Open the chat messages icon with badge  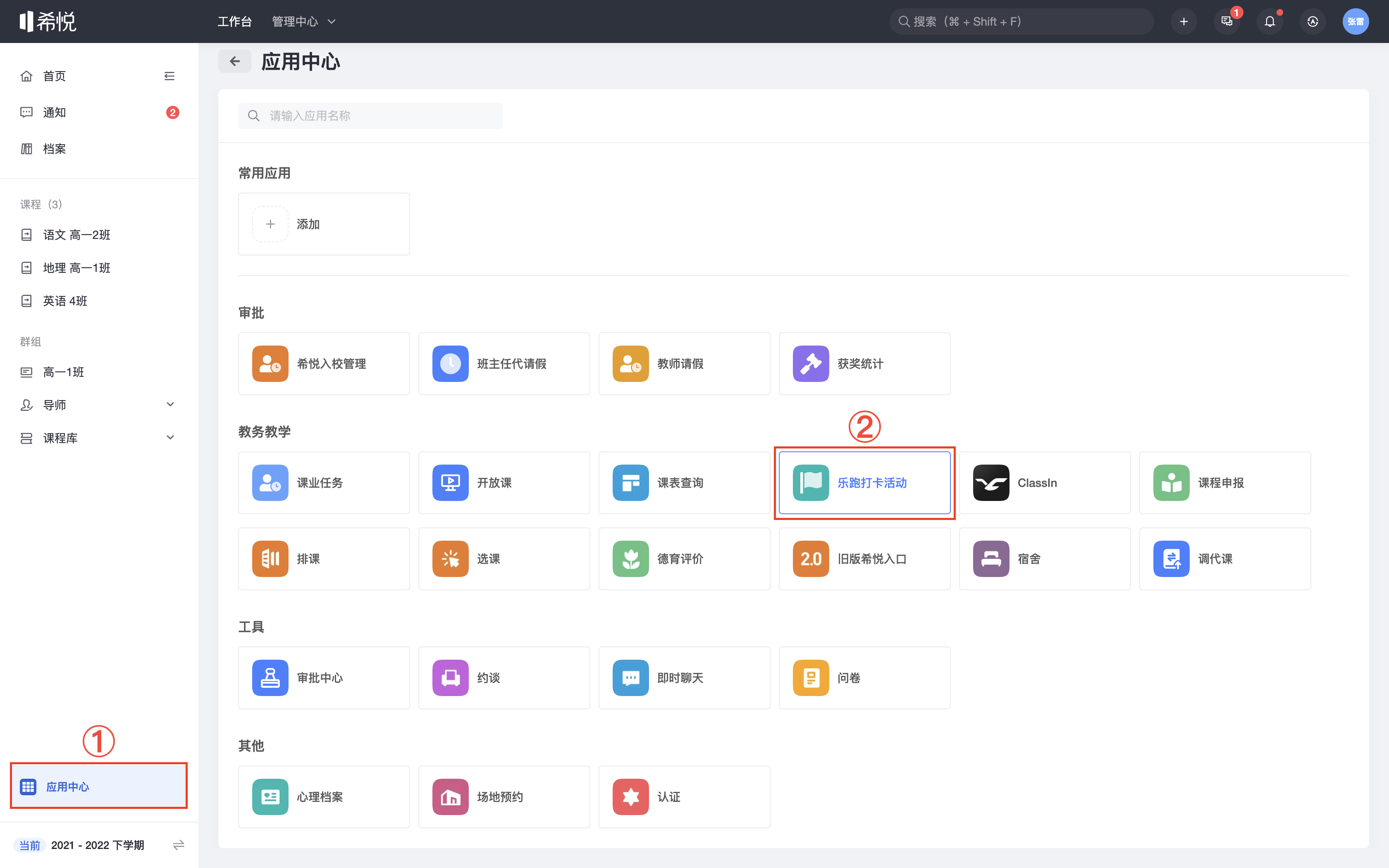1227,21
